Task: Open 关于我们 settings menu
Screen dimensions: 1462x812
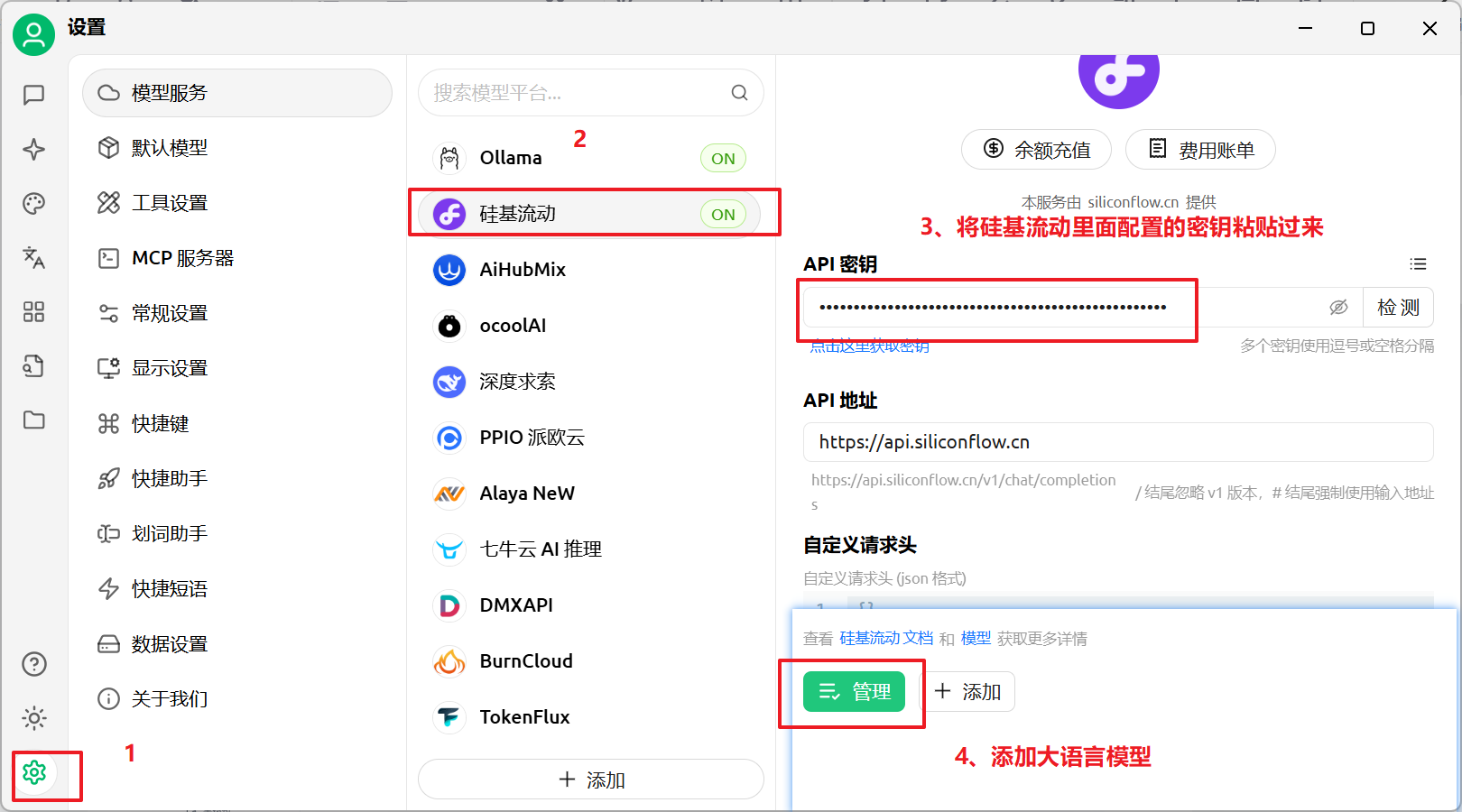Action: click(237, 699)
